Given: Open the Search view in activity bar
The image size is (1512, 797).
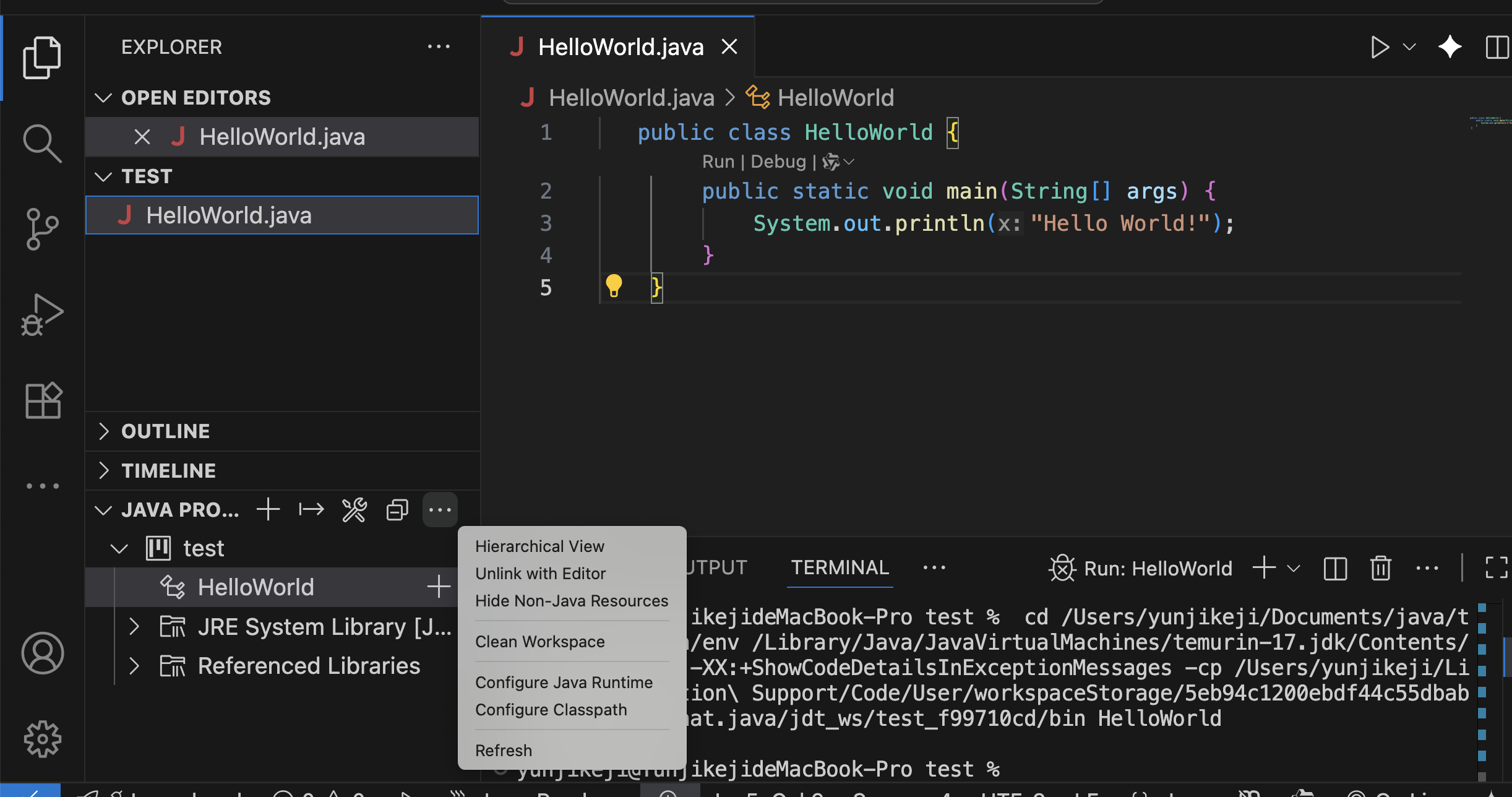Looking at the screenshot, I should pyautogui.click(x=42, y=144).
